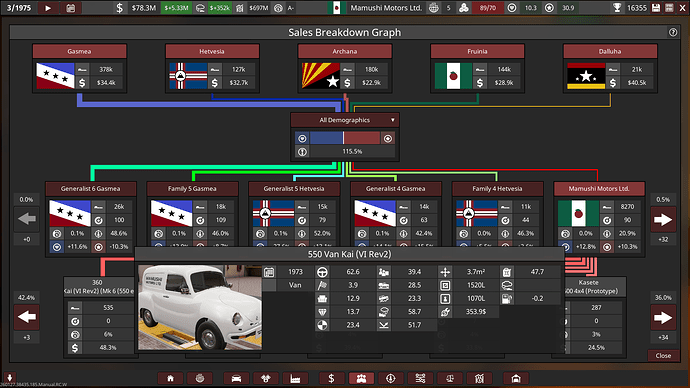This screenshot has height=388, width=690.
Task: Click the steering wheel stat icon beside 62.6
Action: (322, 272)
